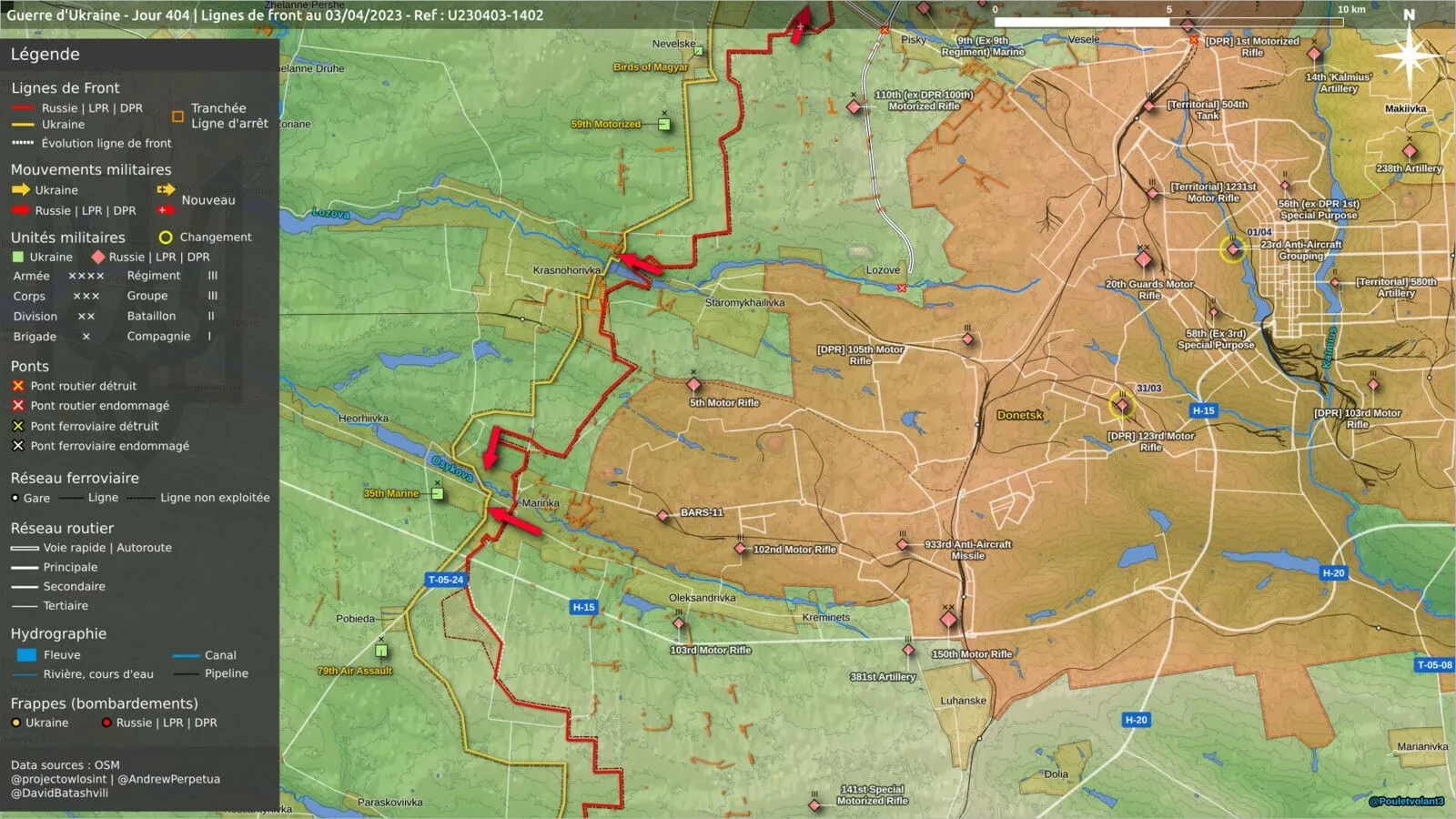Click the 102nd Motor Rifle diamond marker
1456x819 pixels.
tap(741, 549)
